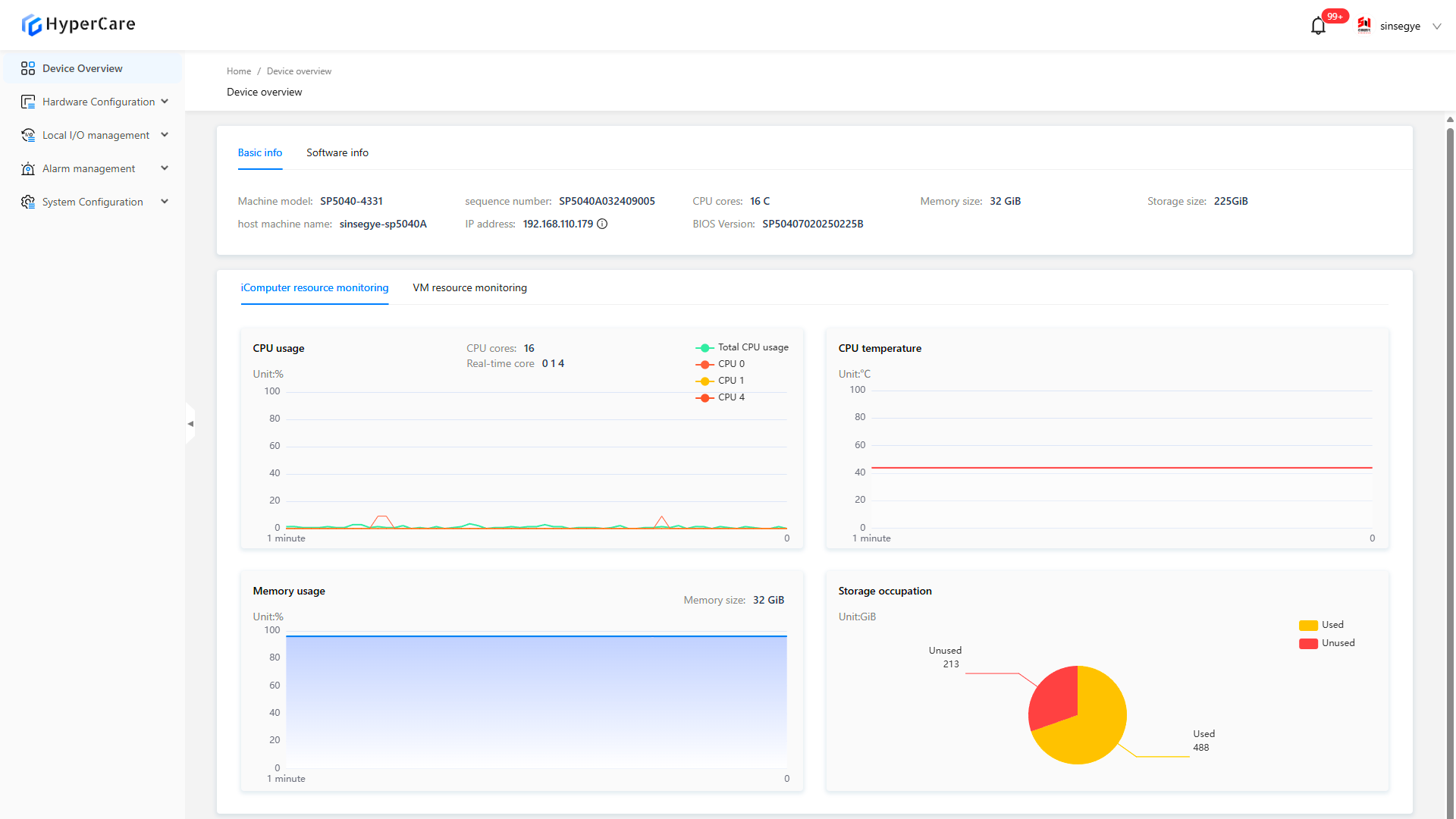Click the Hardware Configuration sidebar icon

[28, 102]
